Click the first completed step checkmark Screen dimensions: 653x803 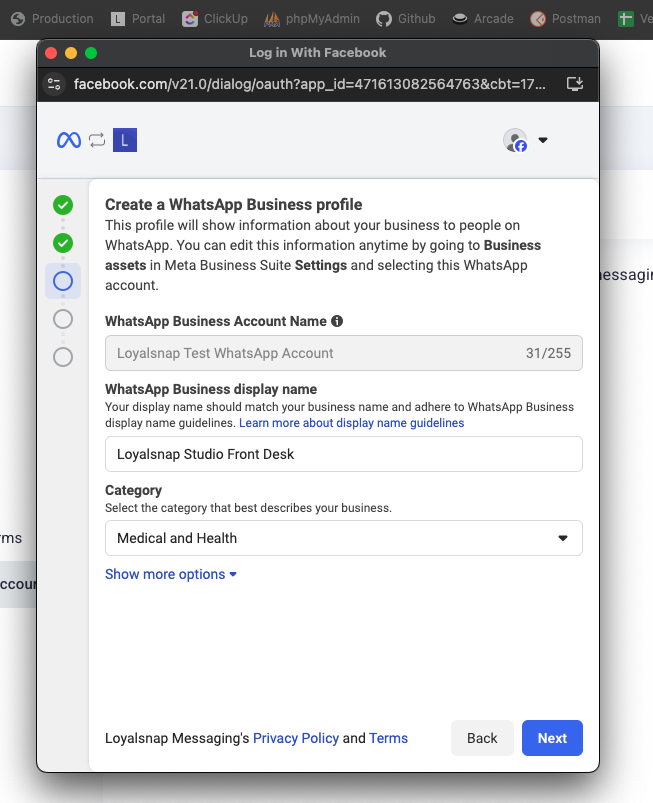tap(63, 205)
